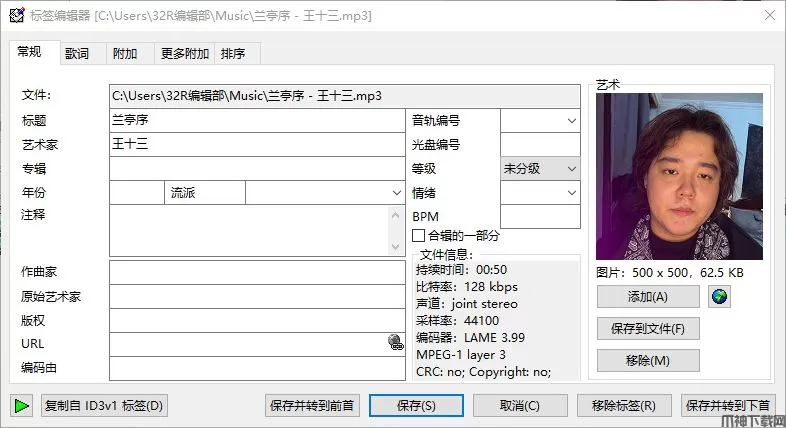Click the 持续时间: 00:50 text
This screenshot has width=786, height=428.
click(x=461, y=270)
